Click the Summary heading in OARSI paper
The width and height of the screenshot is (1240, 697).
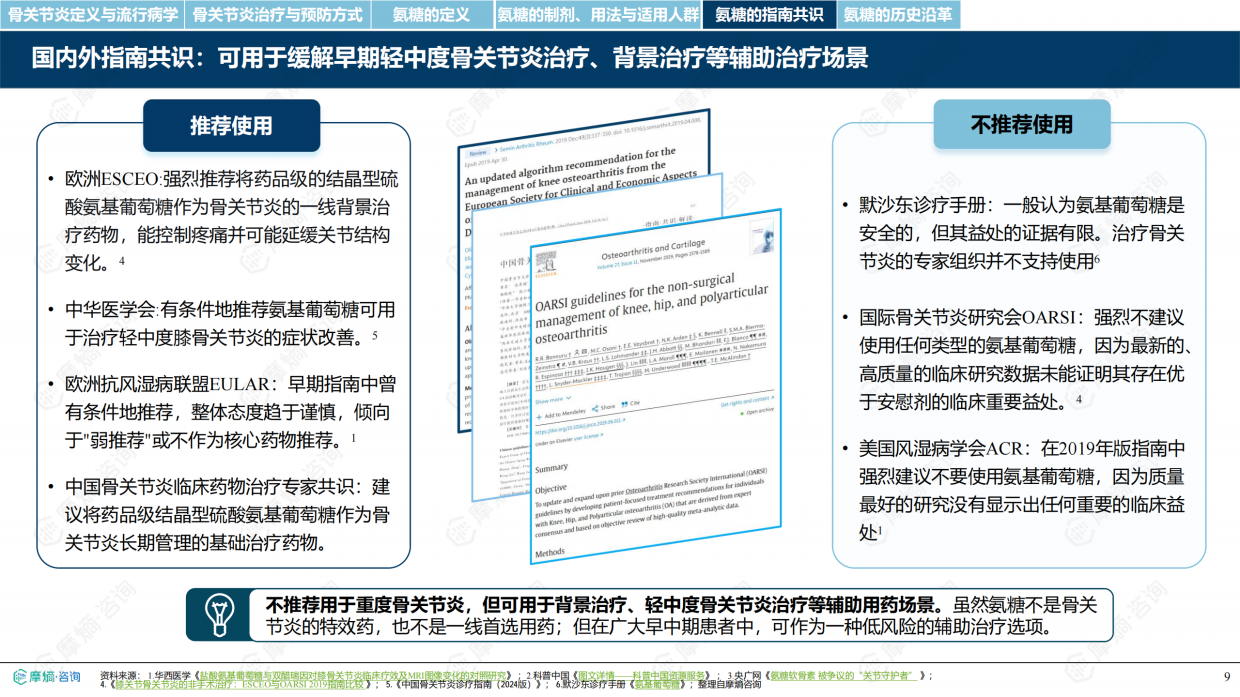click(x=552, y=467)
